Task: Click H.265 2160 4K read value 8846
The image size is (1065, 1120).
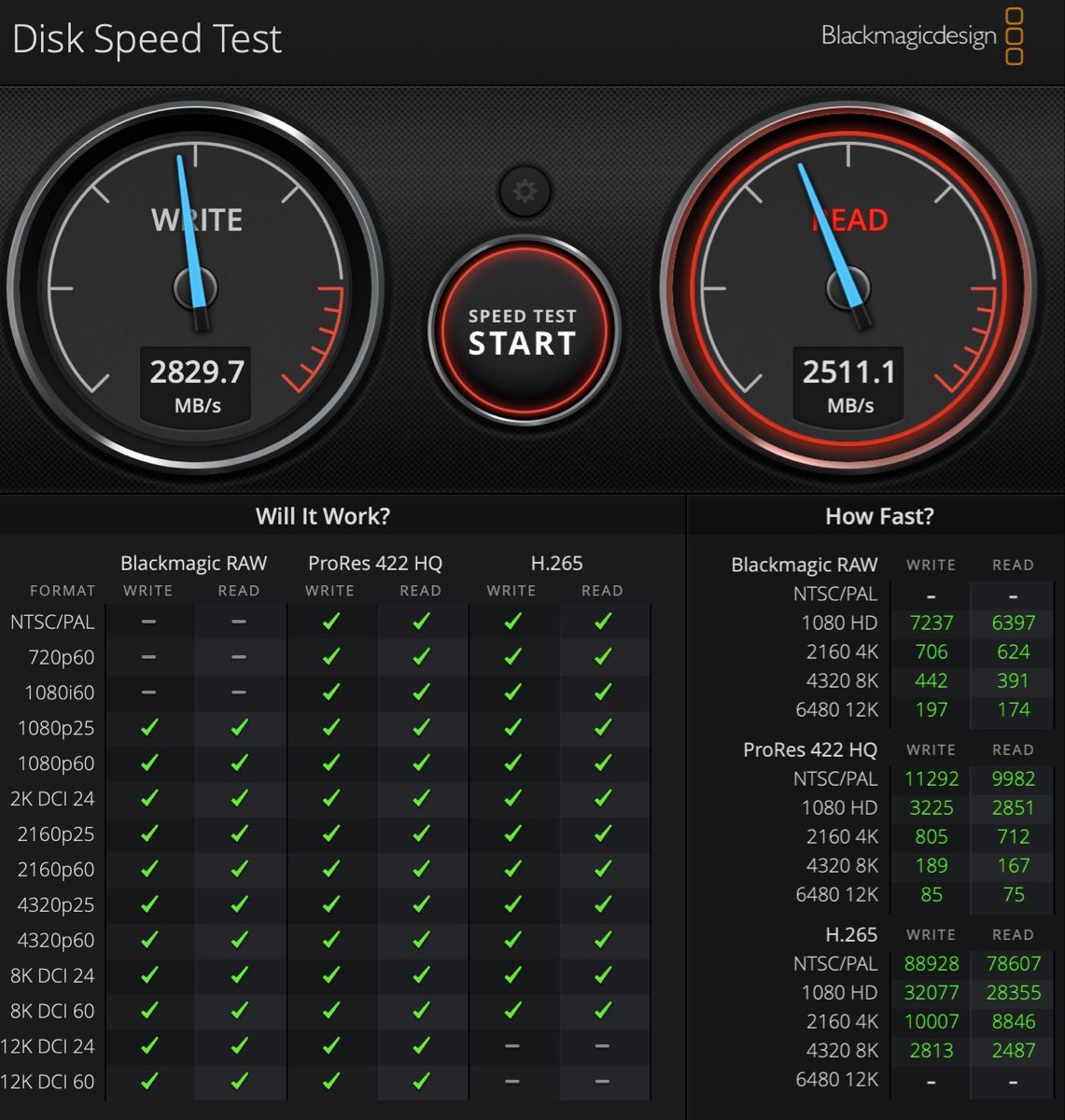Action: click(x=1013, y=1021)
